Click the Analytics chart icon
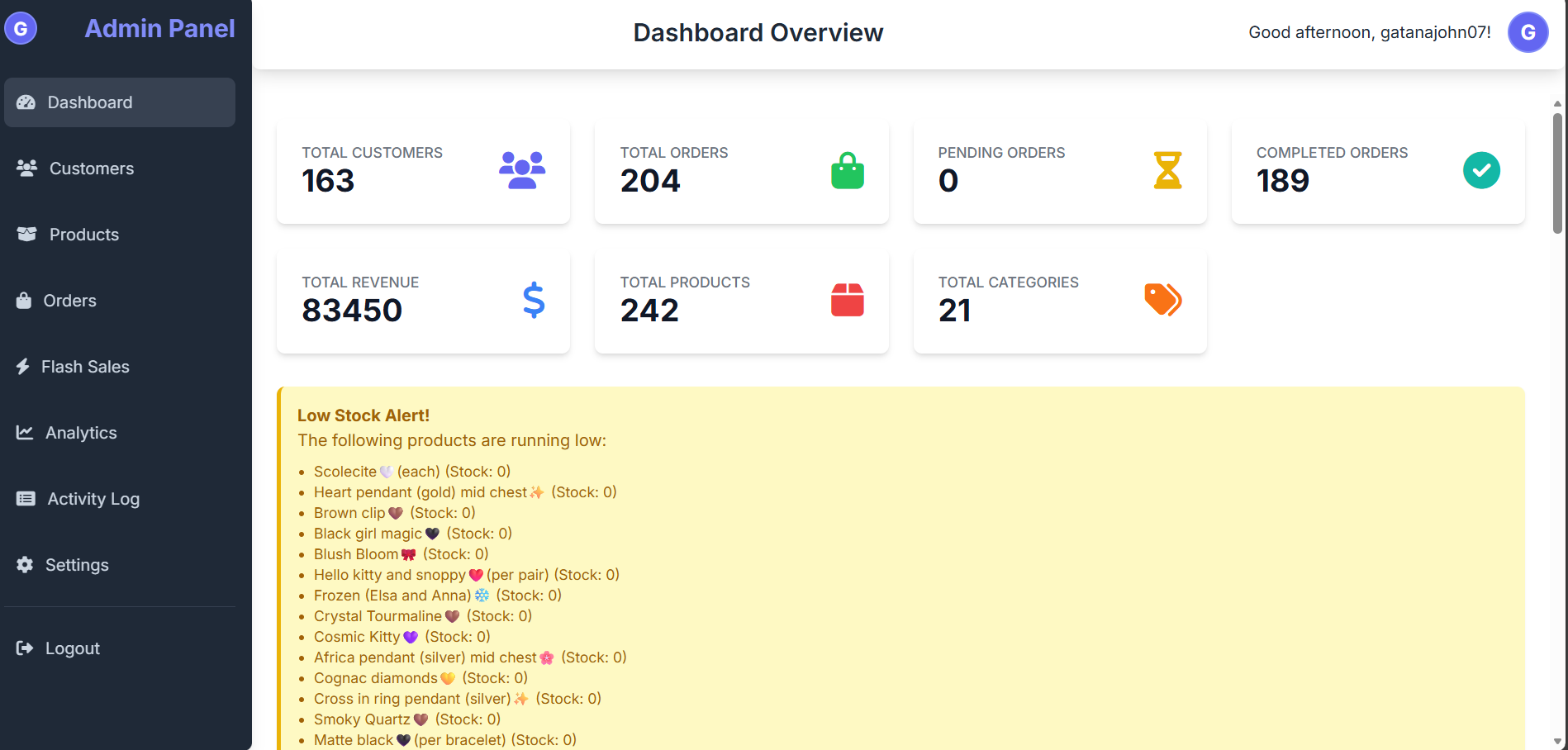The height and width of the screenshot is (750, 1568). tap(25, 432)
